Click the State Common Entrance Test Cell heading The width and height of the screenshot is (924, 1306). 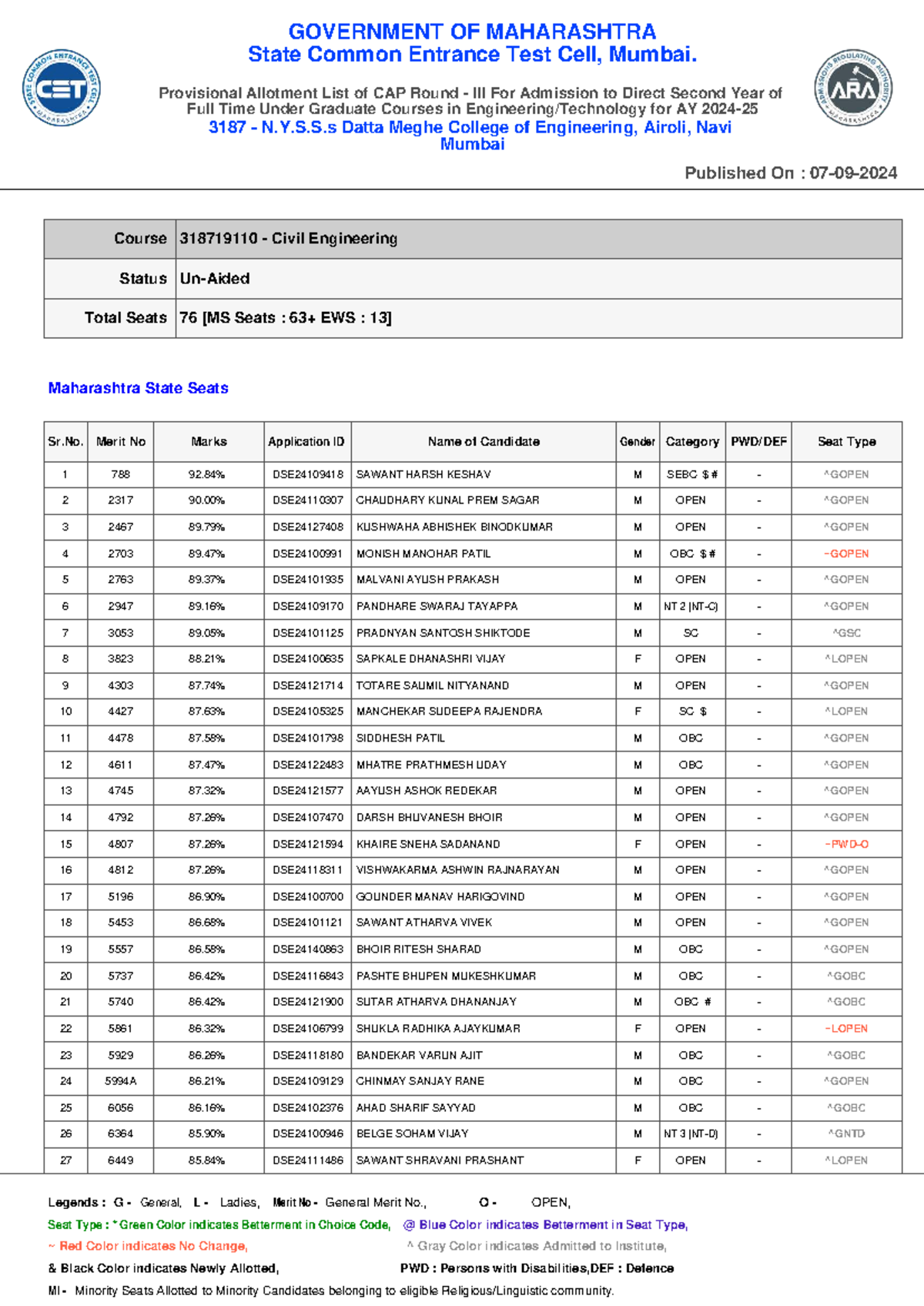(x=472, y=55)
